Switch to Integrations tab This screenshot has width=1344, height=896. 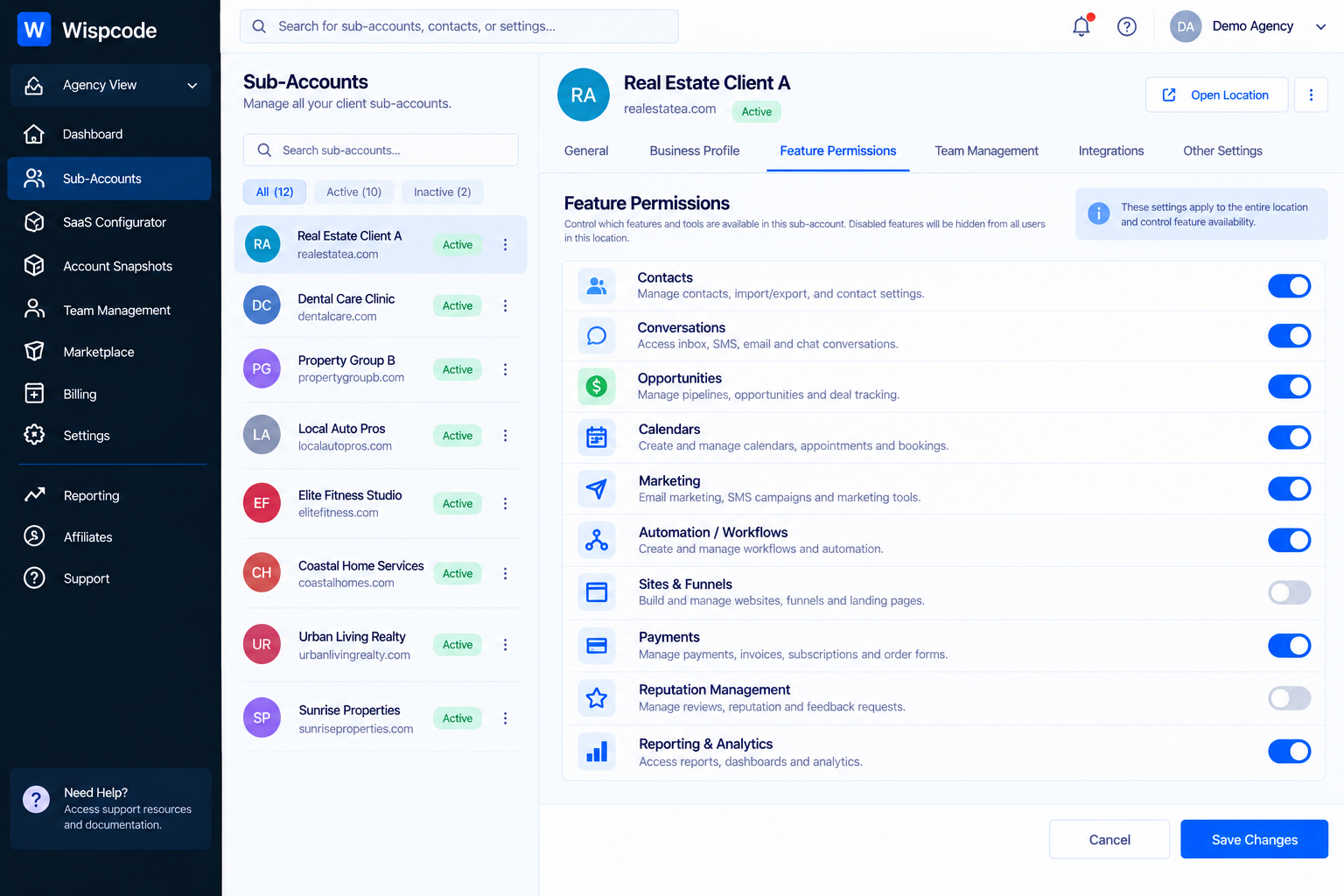[x=1110, y=150]
